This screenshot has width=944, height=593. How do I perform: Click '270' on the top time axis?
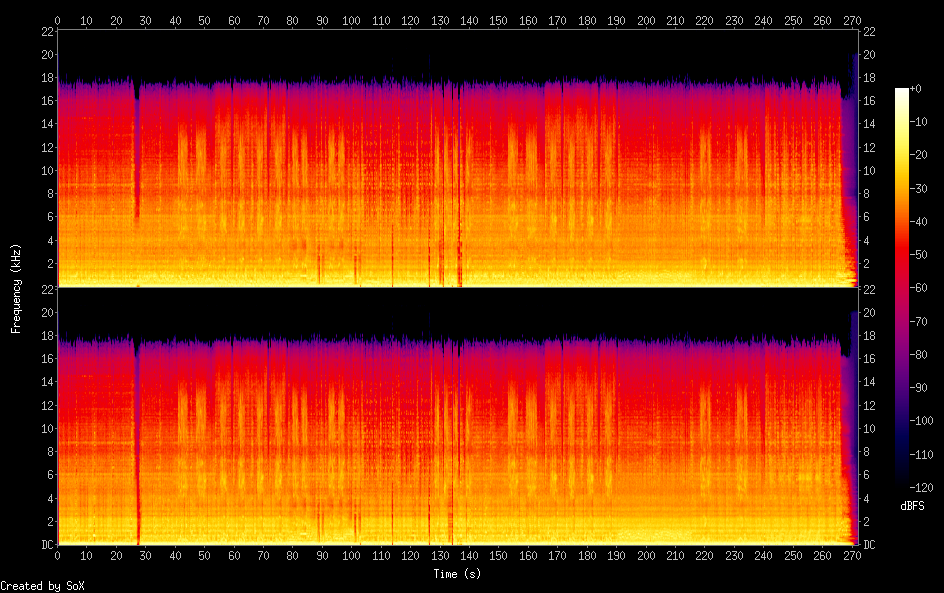[x=852, y=20]
